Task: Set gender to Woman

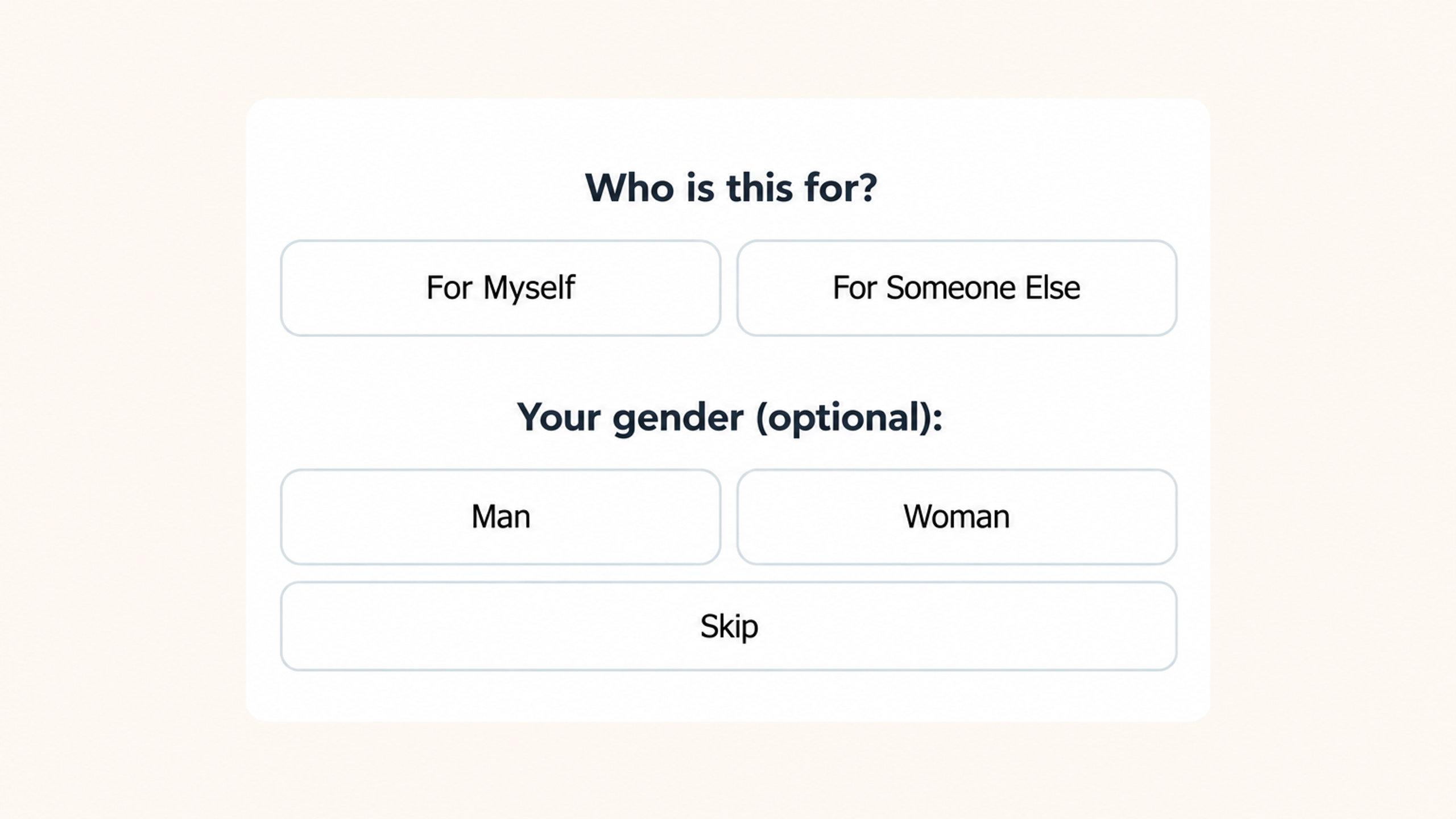Action: click(957, 517)
